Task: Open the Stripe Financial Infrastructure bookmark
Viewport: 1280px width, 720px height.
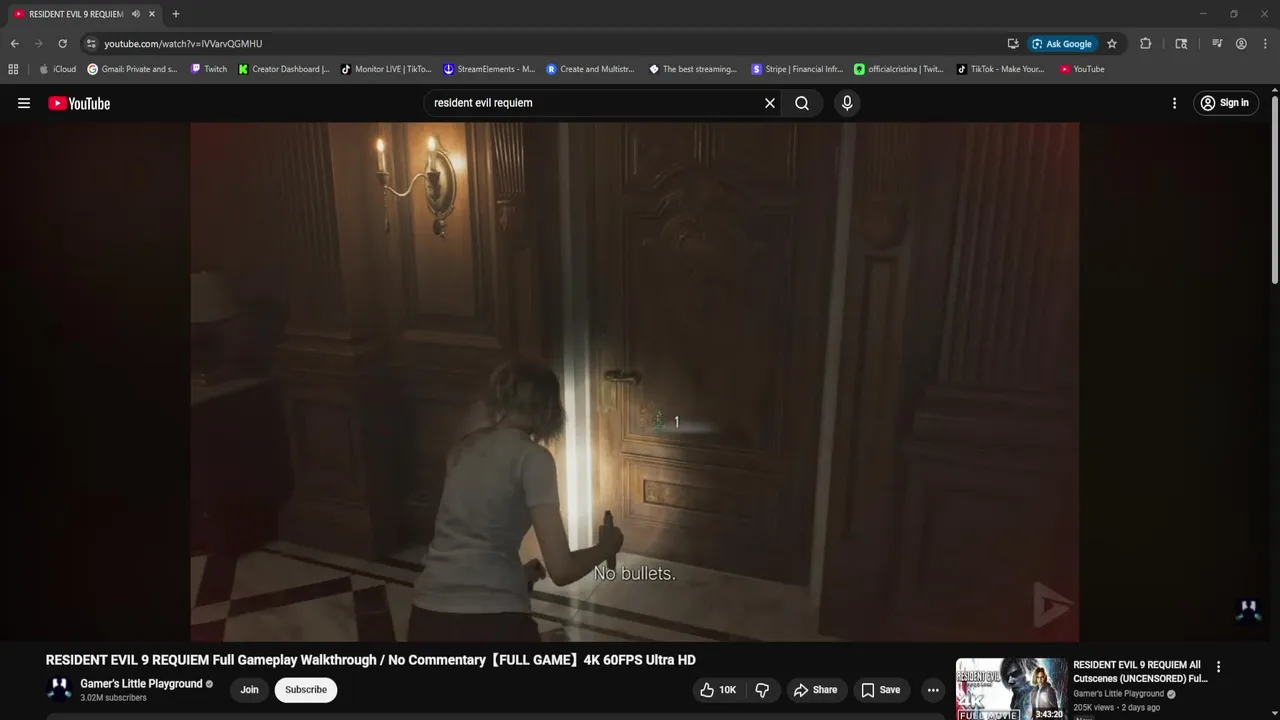Action: point(797,69)
